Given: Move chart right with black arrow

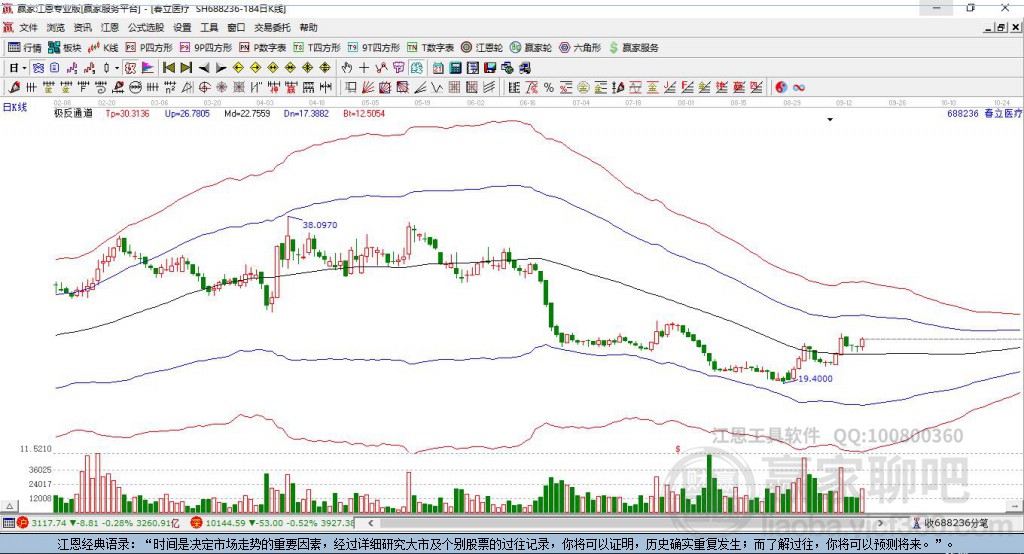Looking at the screenshot, I should 221,68.
